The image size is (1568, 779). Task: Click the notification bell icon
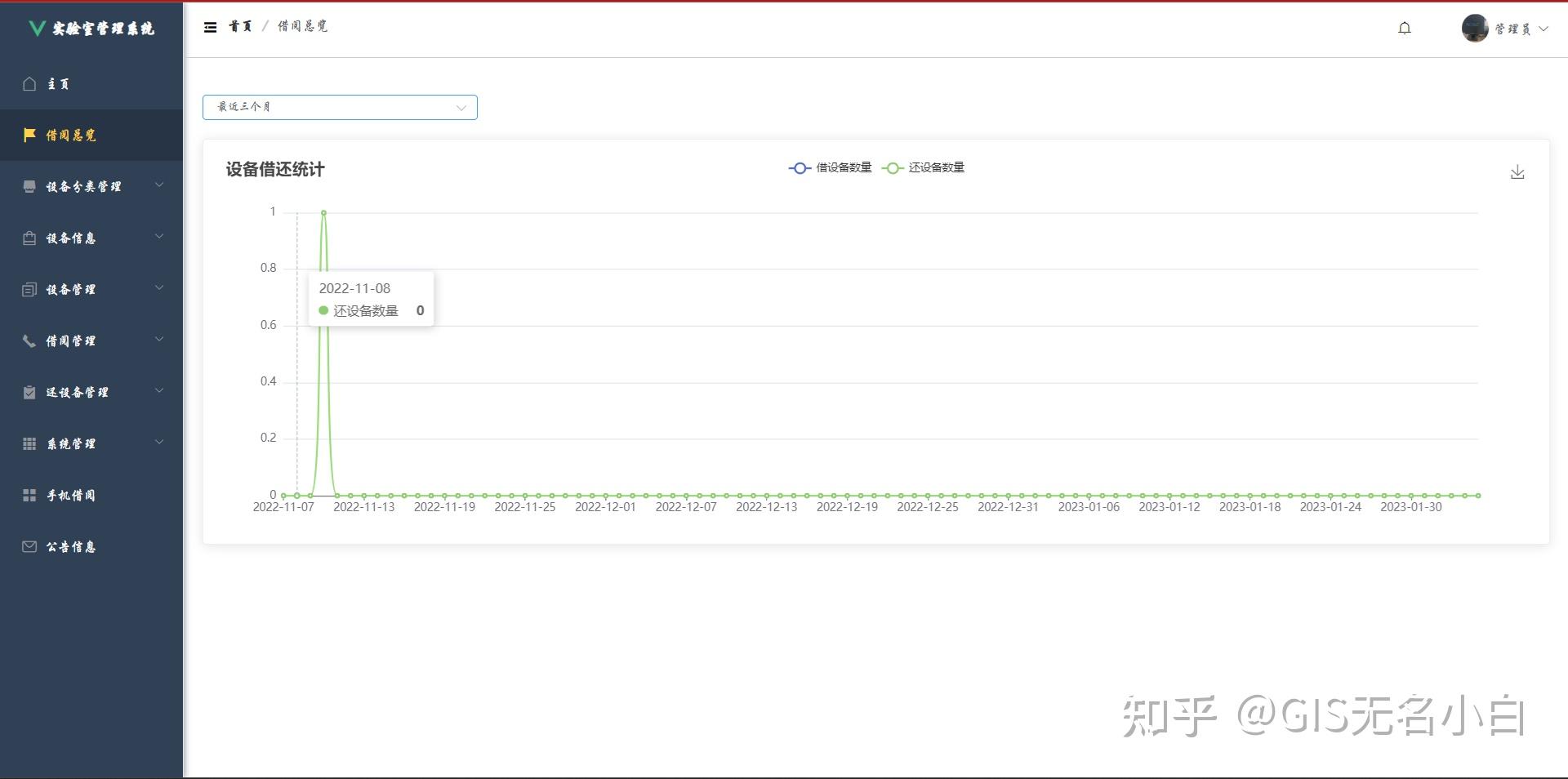pos(1404,27)
